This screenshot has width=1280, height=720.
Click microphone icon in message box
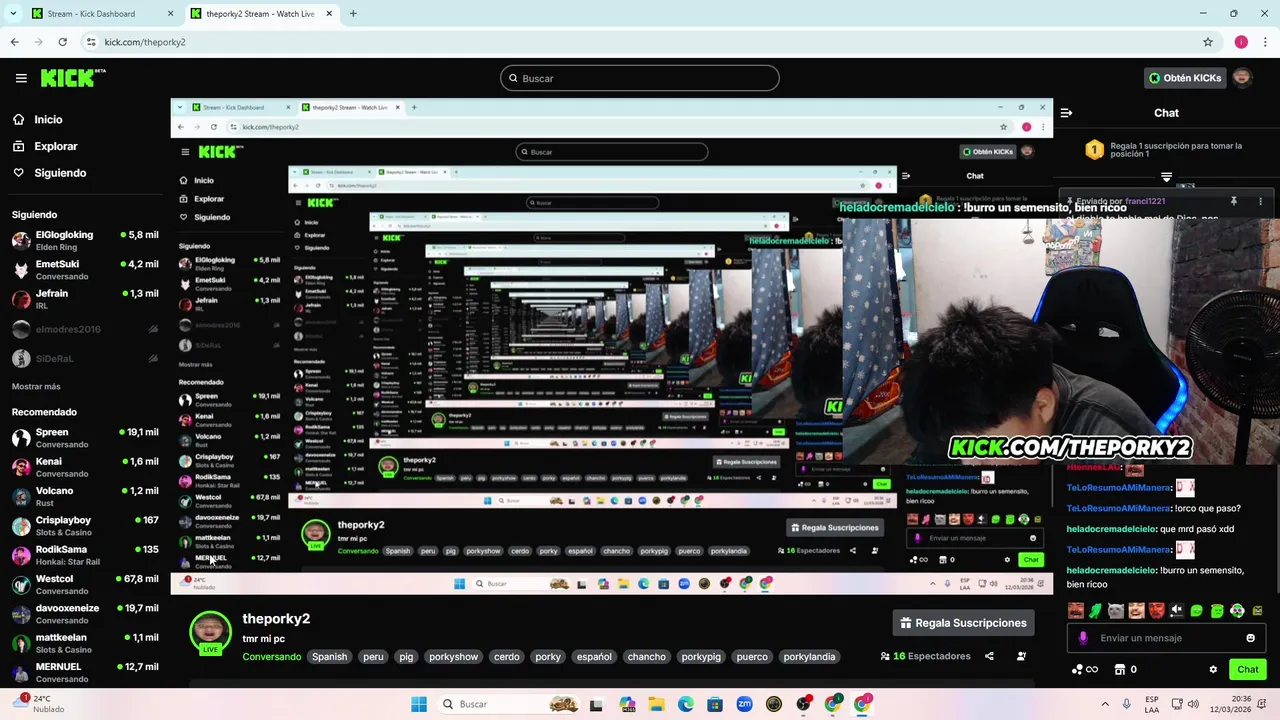1083,638
